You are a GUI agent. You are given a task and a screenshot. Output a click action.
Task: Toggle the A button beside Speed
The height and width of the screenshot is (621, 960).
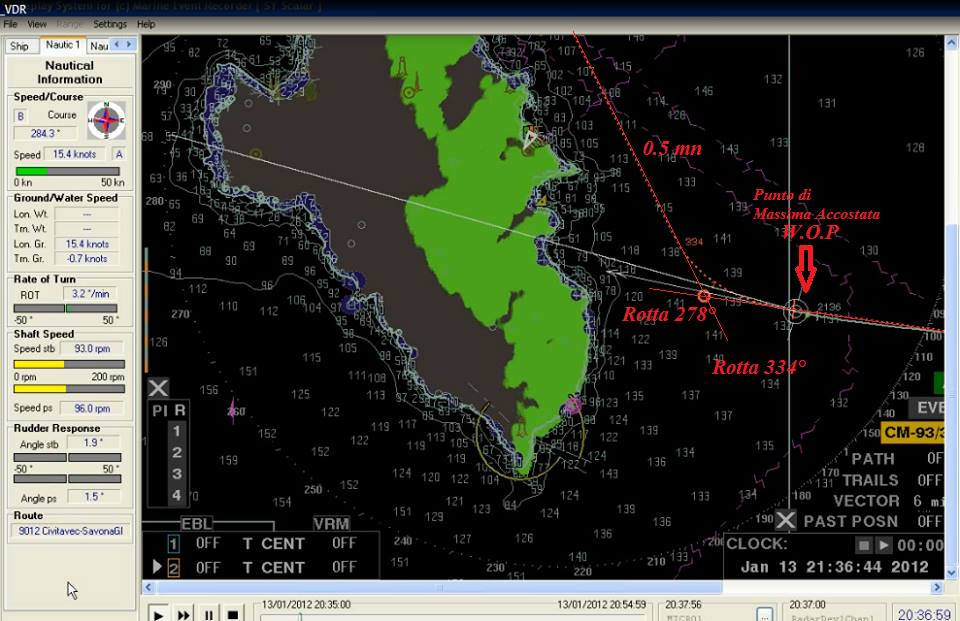[x=119, y=154]
